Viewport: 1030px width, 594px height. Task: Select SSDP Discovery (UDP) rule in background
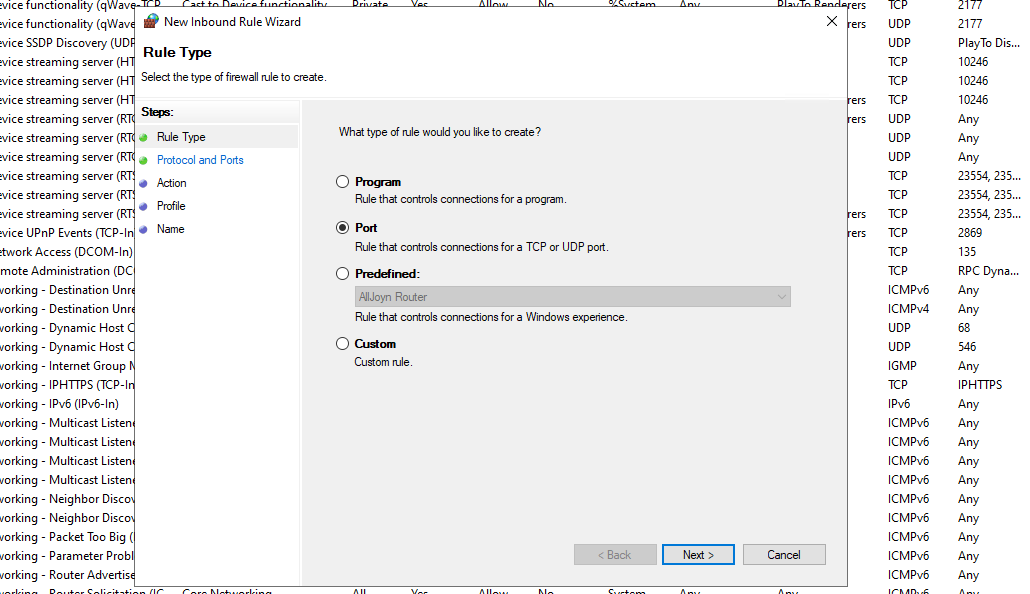click(x=67, y=43)
